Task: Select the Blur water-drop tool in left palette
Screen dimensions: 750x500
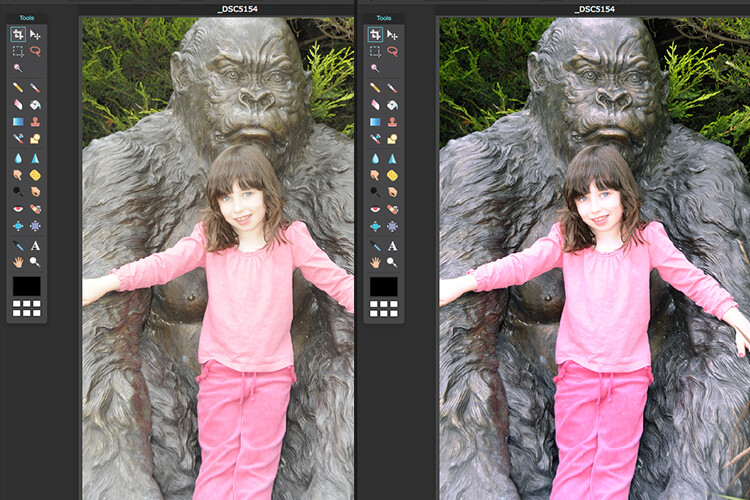Action: pyautogui.click(x=18, y=158)
